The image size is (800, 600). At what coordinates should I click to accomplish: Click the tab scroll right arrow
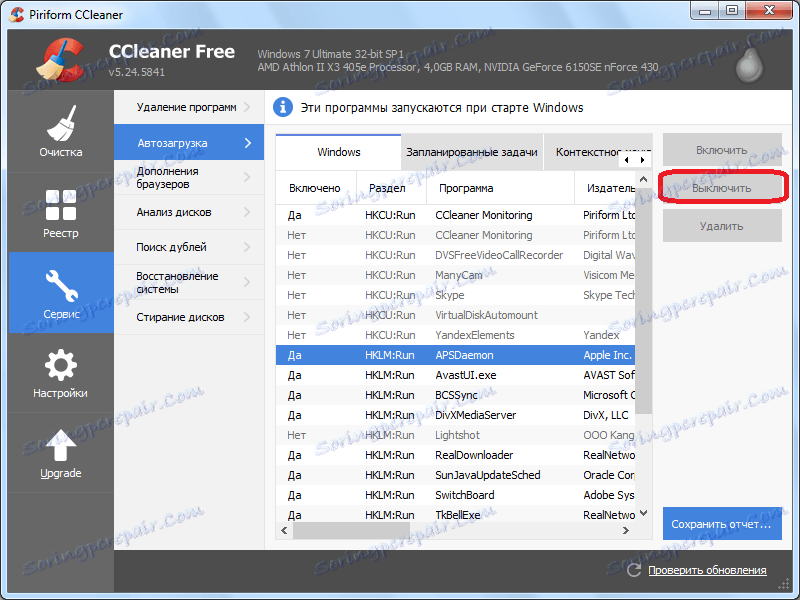(x=642, y=160)
